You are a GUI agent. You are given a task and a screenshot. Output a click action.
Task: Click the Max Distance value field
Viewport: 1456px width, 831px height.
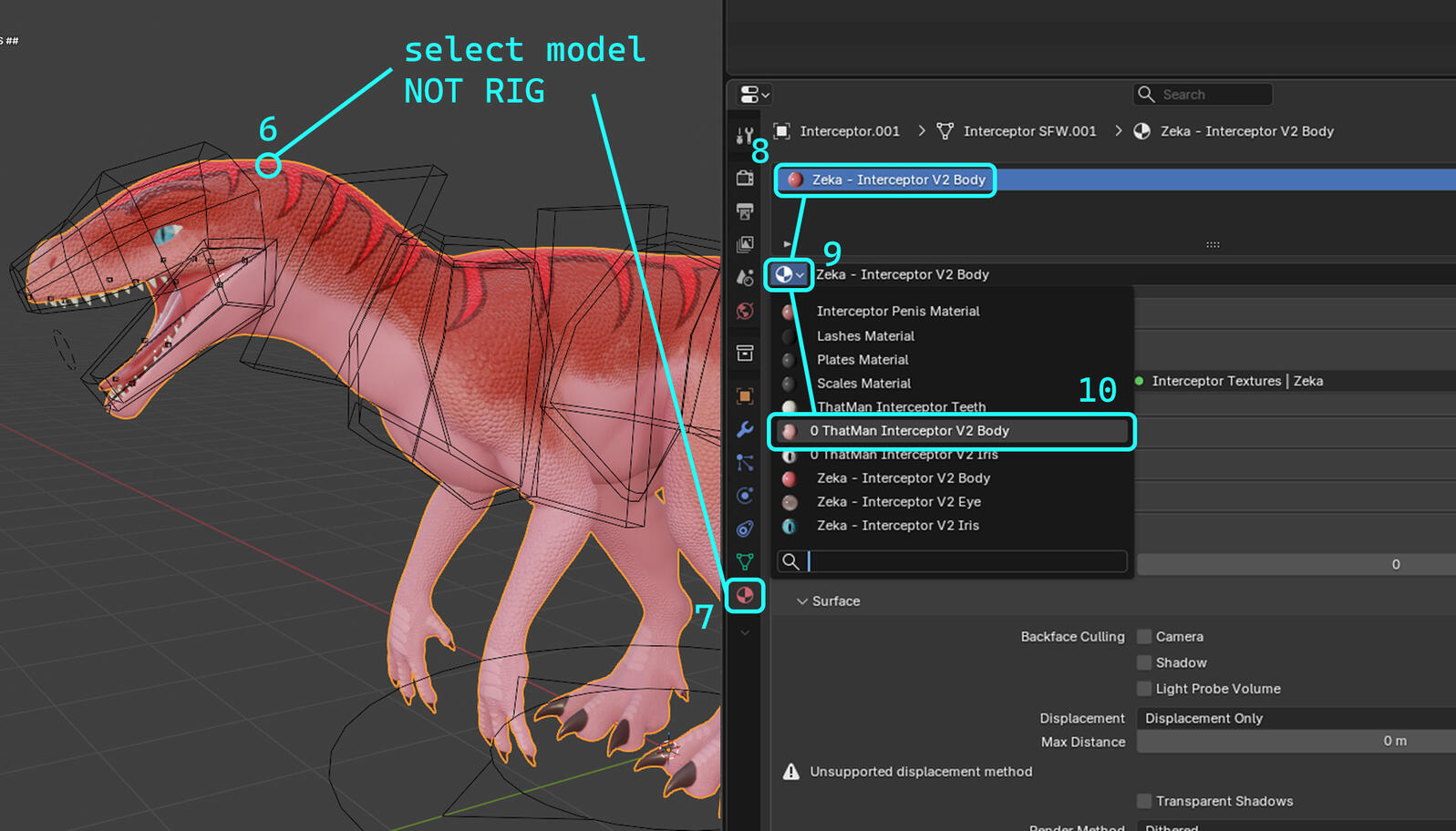pyautogui.click(x=1295, y=742)
